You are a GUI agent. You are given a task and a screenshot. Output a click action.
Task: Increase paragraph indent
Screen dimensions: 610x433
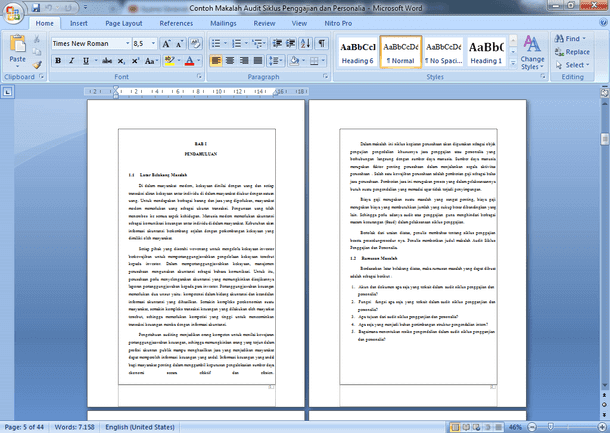coord(291,43)
